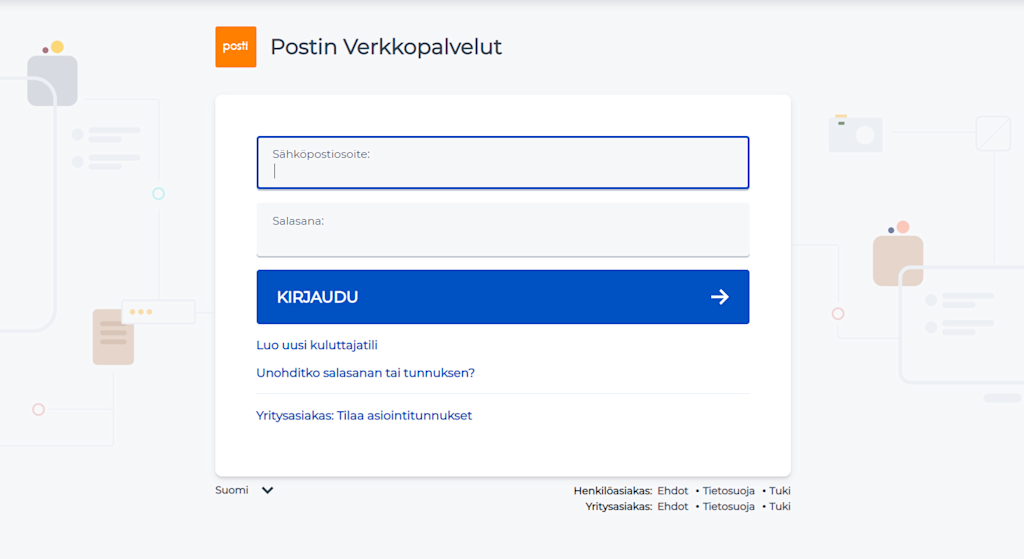Open Henkilöasiakas Ehdot link

click(673, 490)
